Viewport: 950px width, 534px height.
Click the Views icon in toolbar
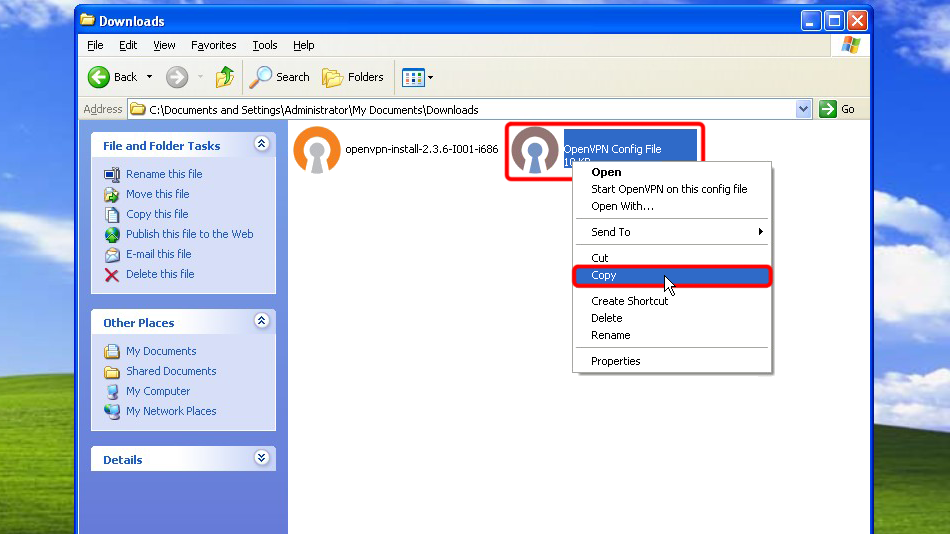pos(412,77)
